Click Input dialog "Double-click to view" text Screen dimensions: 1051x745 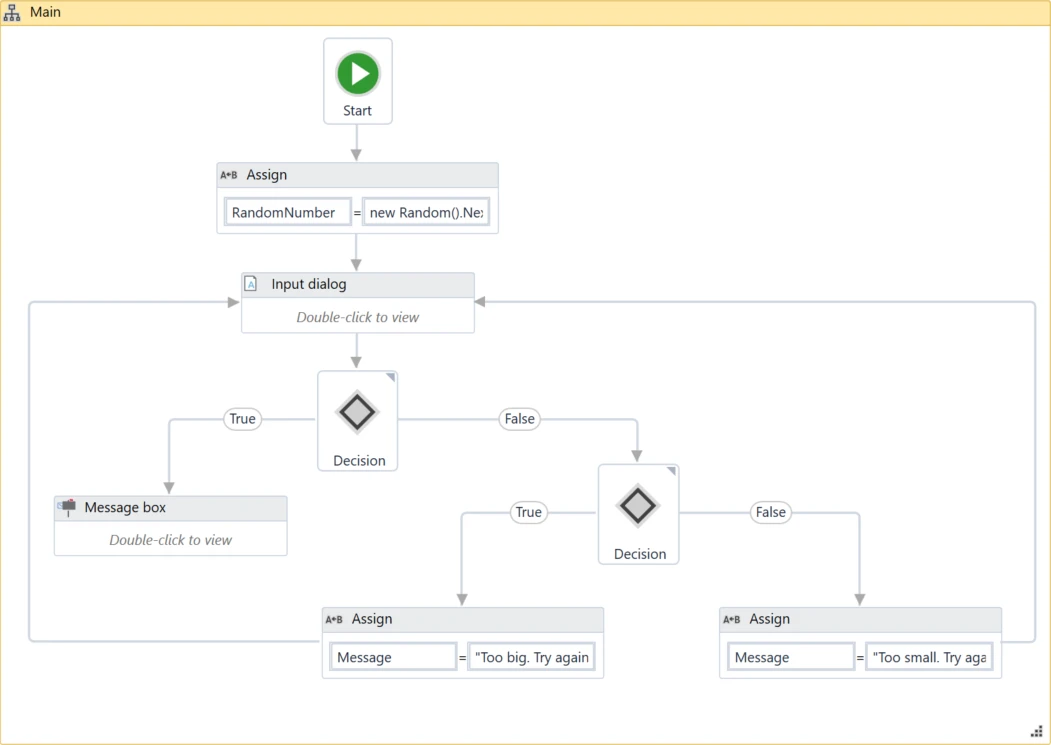tap(358, 317)
